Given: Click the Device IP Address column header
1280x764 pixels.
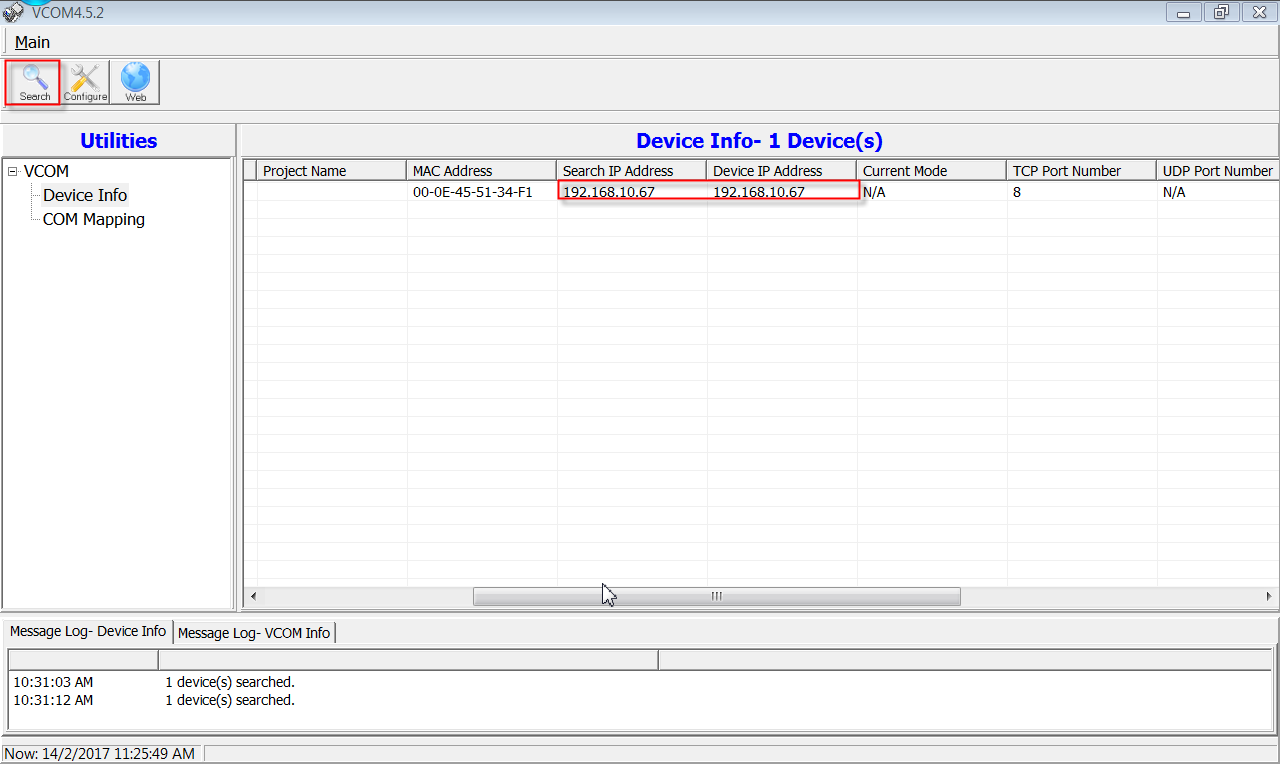Looking at the screenshot, I should [x=780, y=171].
